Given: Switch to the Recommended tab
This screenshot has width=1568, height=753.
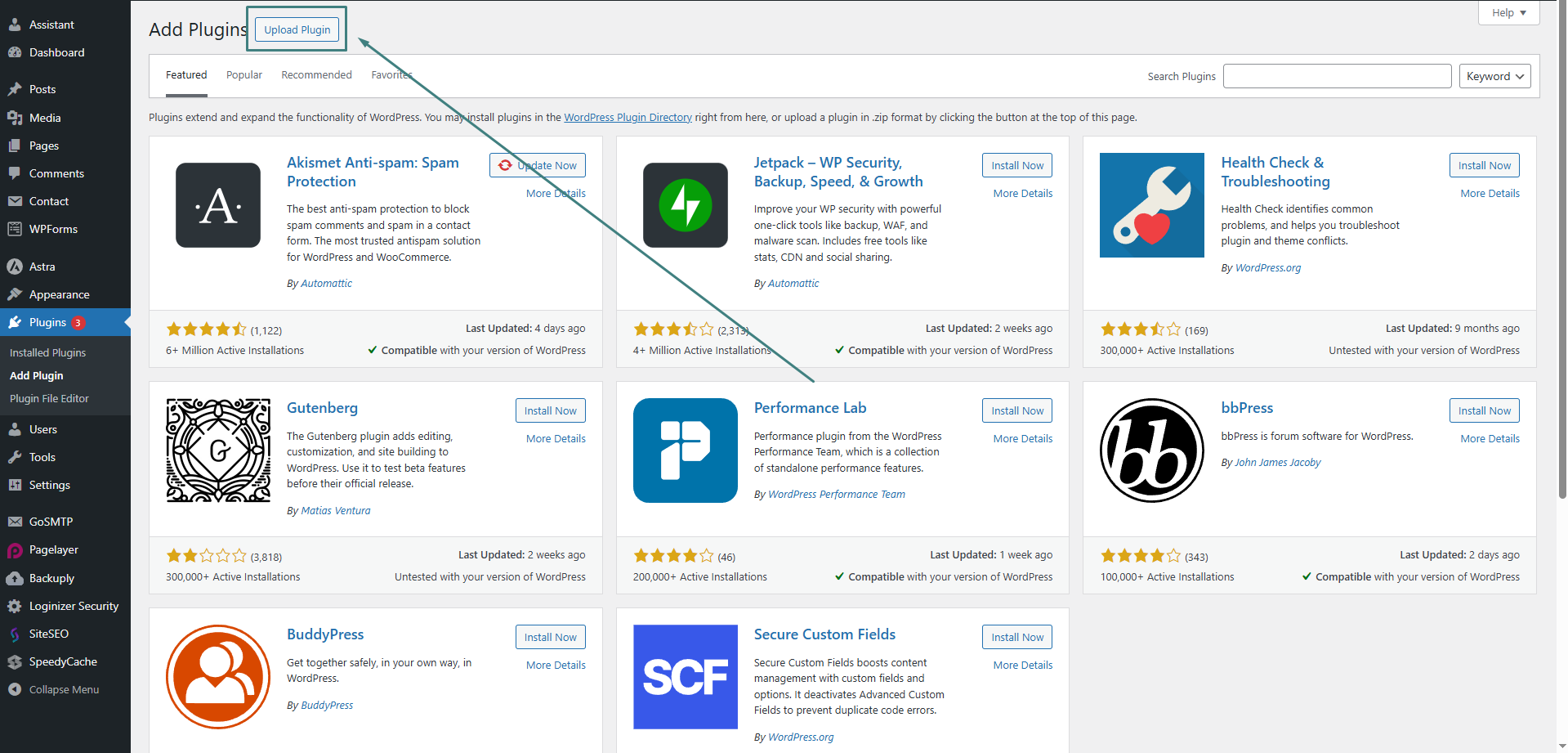Looking at the screenshot, I should coord(316,75).
